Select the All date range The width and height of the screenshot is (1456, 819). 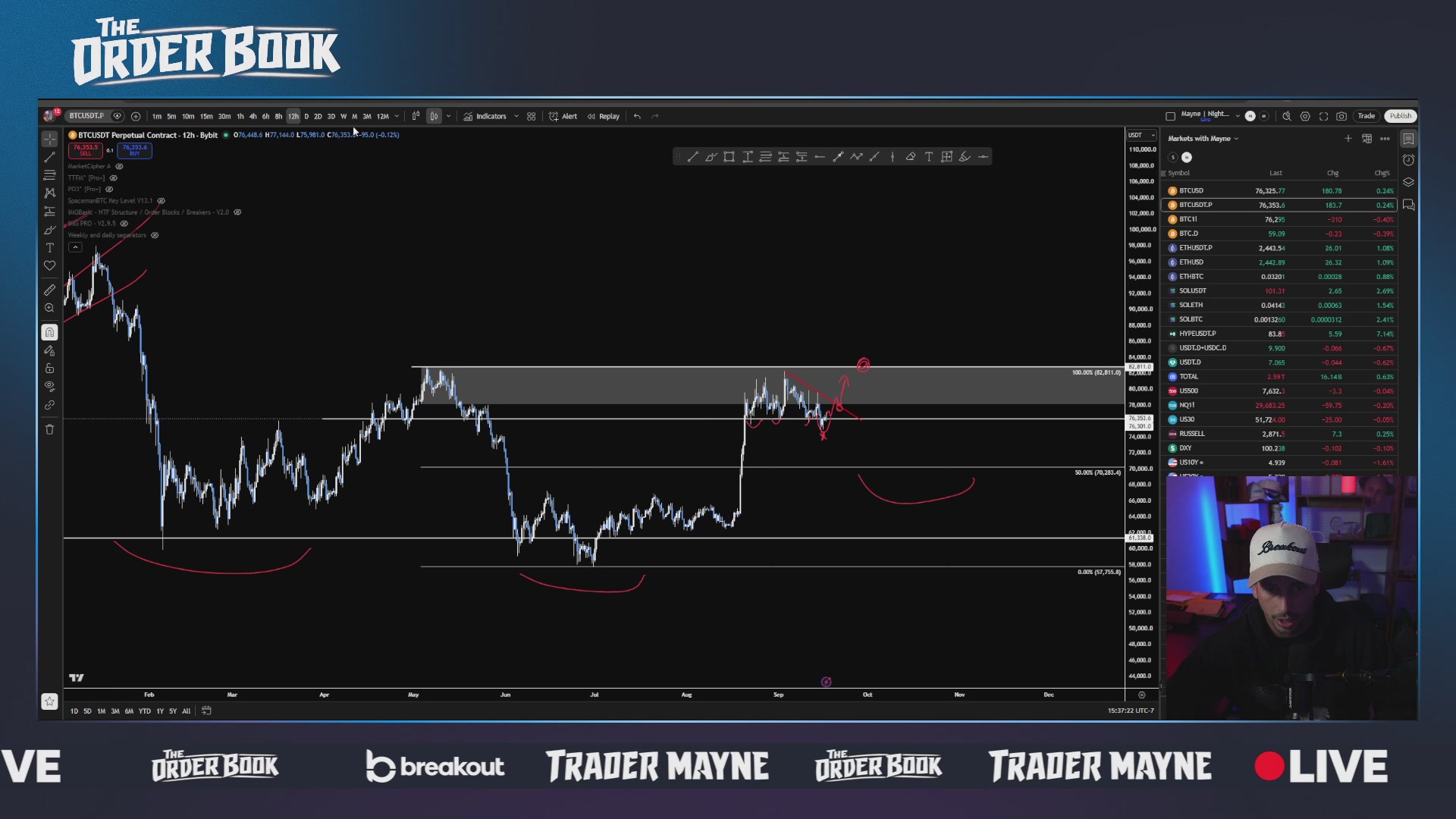point(186,711)
